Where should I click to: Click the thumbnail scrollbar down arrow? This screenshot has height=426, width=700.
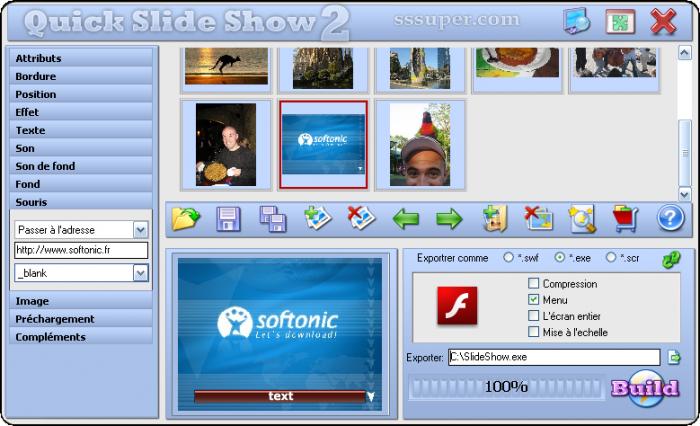click(684, 193)
